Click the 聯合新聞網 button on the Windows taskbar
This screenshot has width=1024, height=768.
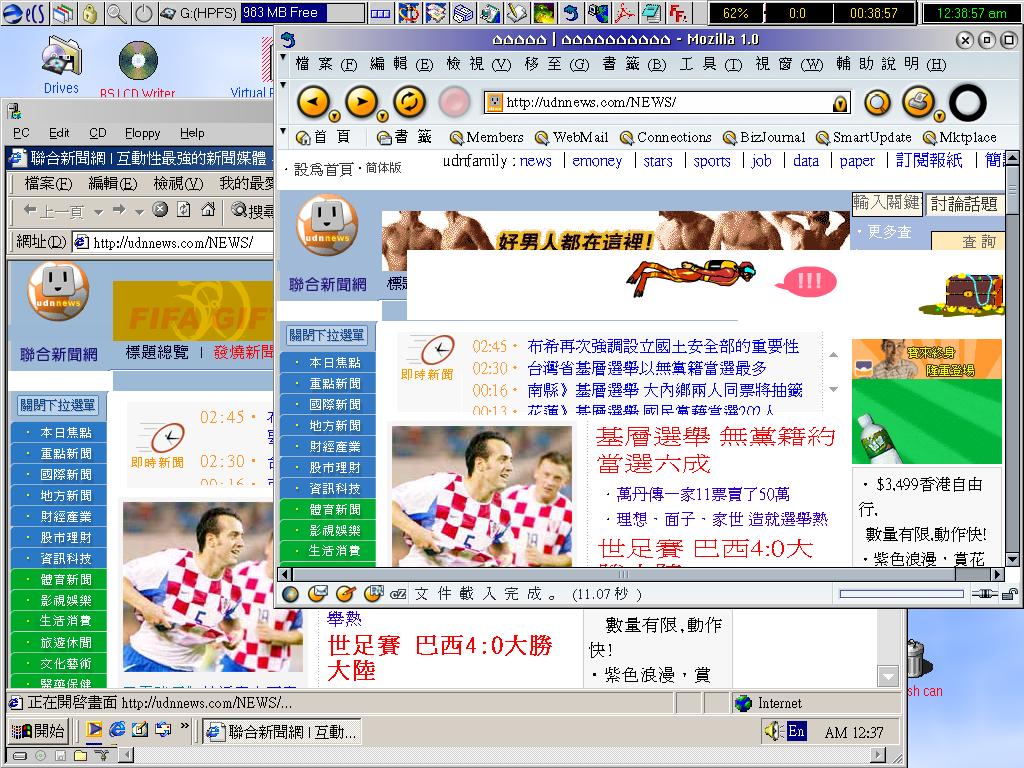282,731
